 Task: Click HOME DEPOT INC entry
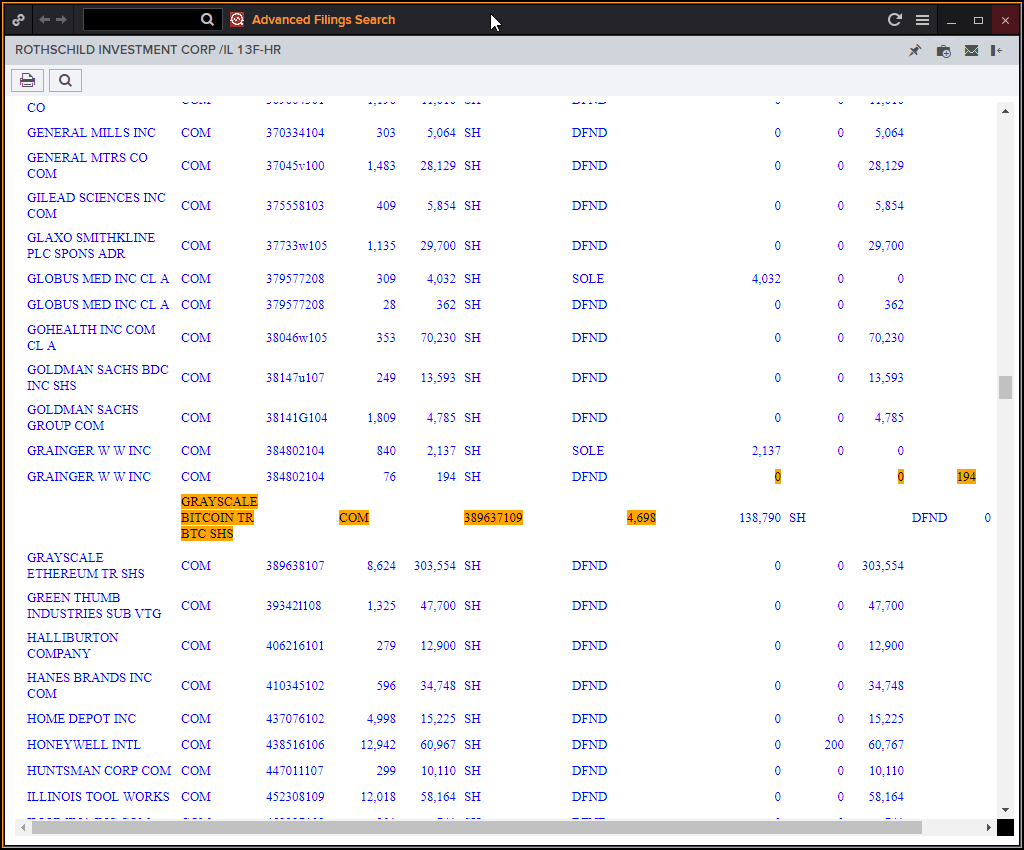tap(81, 719)
